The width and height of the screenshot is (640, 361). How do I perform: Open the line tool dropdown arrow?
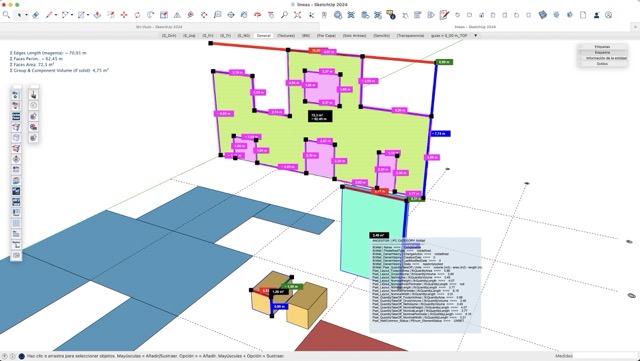tap(56, 16)
